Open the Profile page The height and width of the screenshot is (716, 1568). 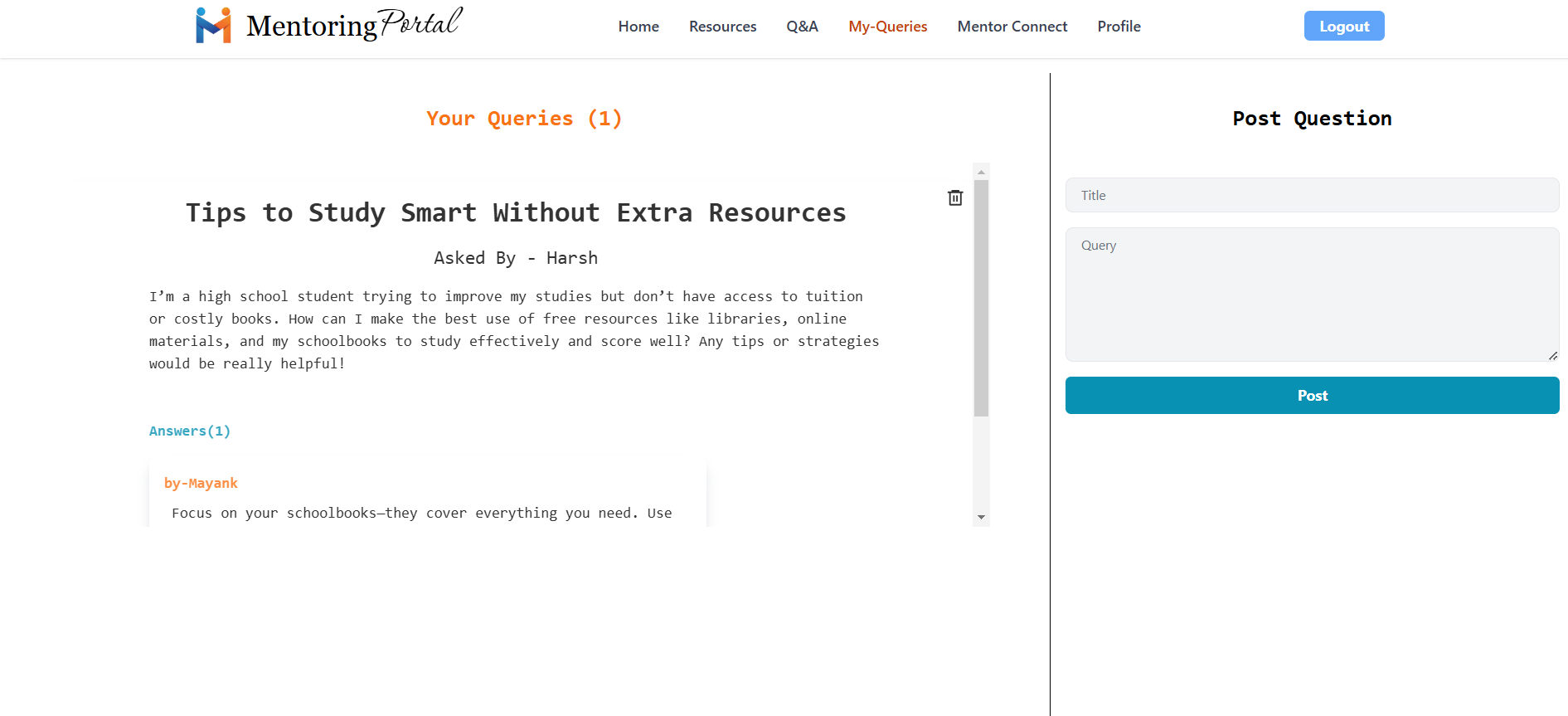pos(1119,27)
